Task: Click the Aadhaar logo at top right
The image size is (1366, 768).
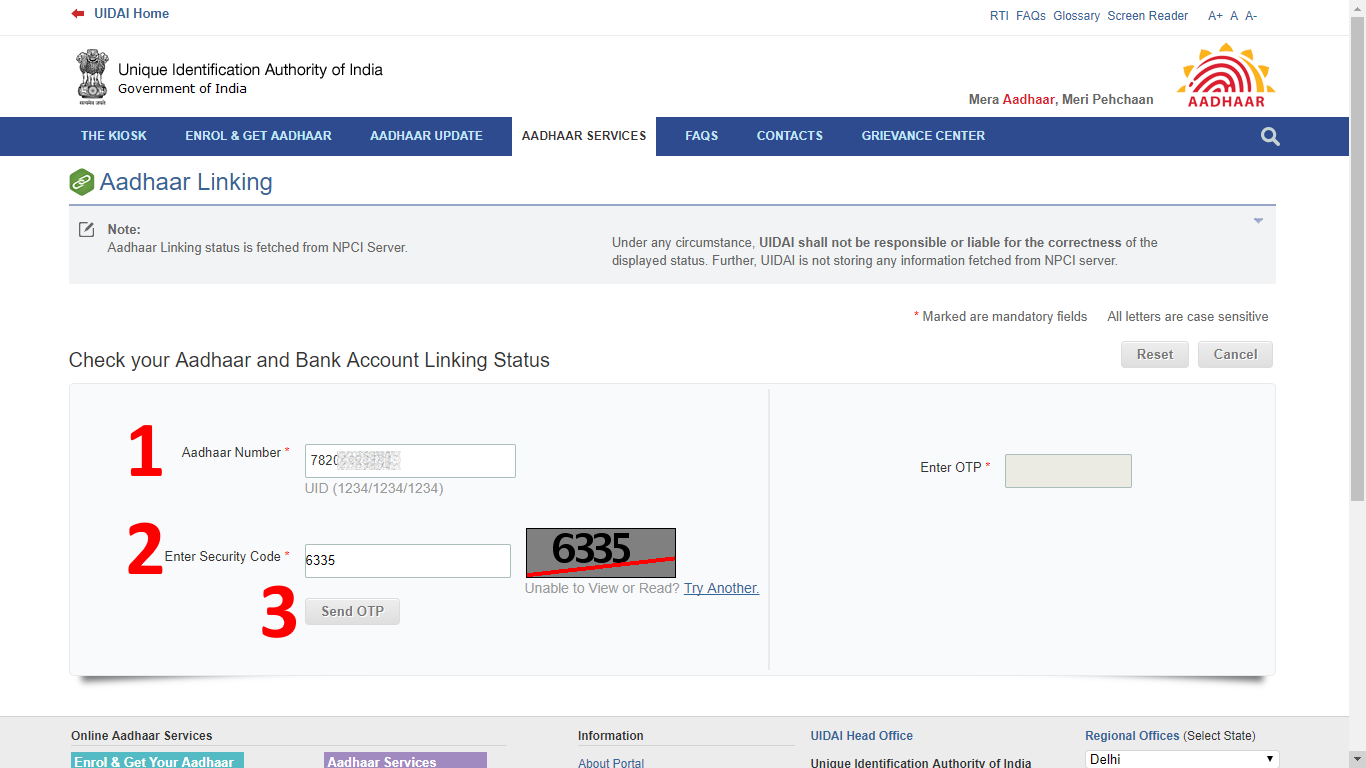Action: 1226,76
